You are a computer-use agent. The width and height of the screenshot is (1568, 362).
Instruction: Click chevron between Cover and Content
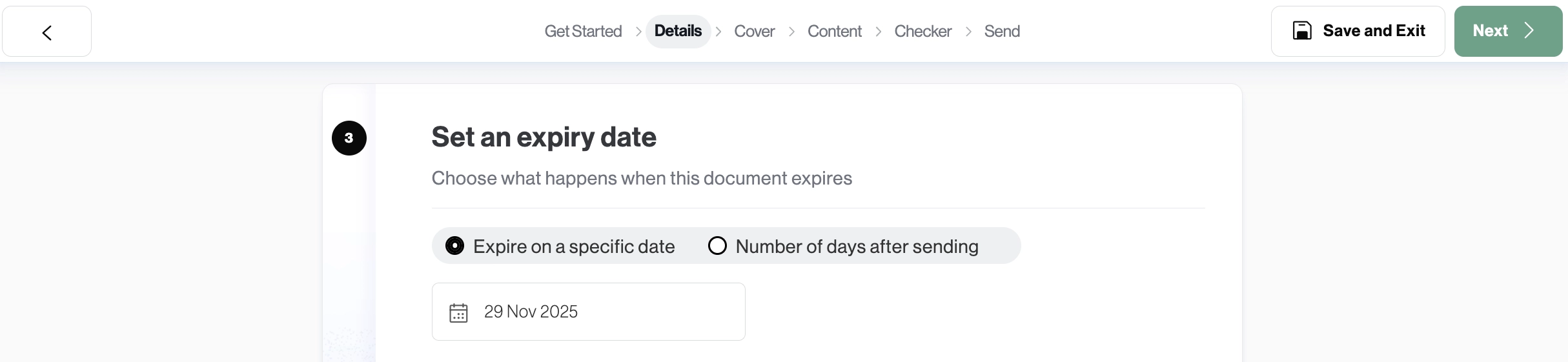791,32
